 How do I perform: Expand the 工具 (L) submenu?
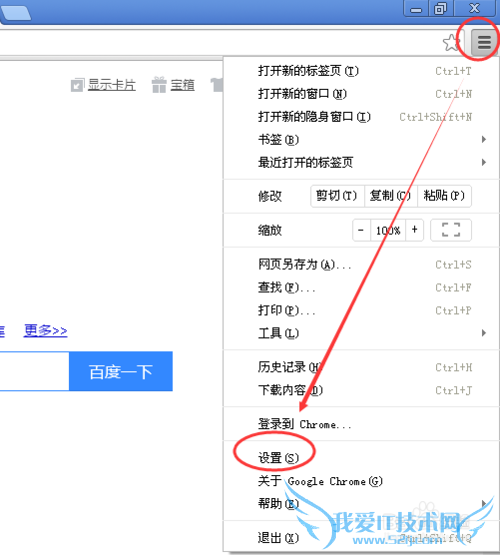(361, 333)
